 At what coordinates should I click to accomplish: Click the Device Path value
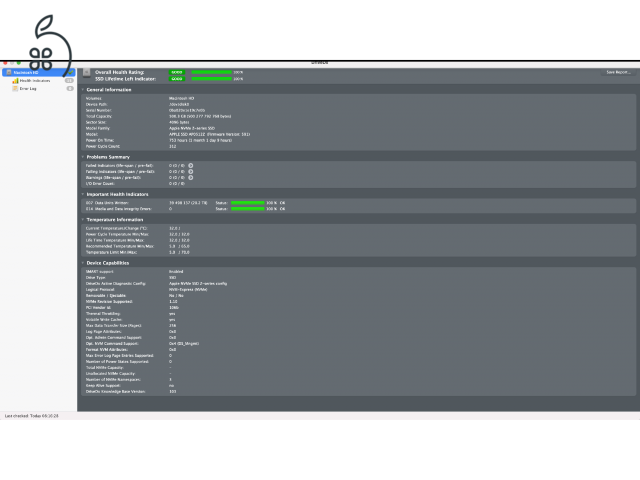click(179, 104)
